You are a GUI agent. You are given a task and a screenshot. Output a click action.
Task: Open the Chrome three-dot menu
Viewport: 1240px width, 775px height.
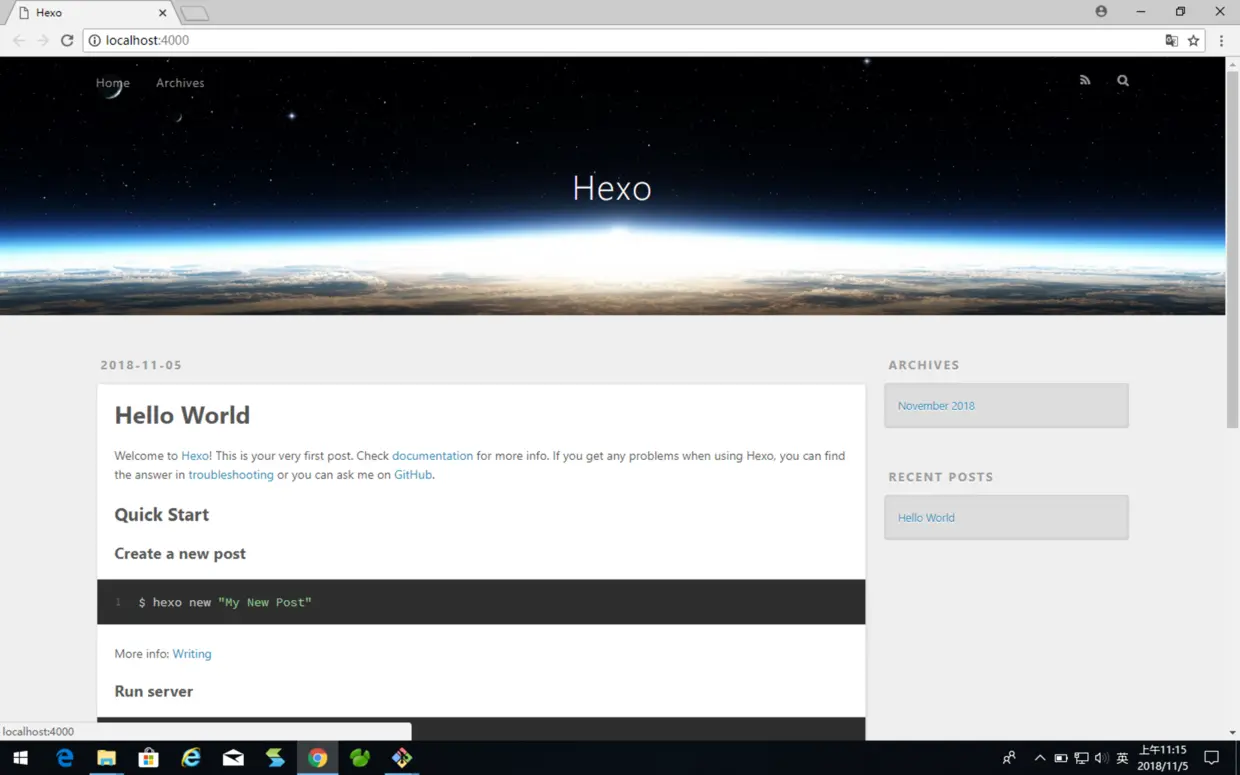1221,40
